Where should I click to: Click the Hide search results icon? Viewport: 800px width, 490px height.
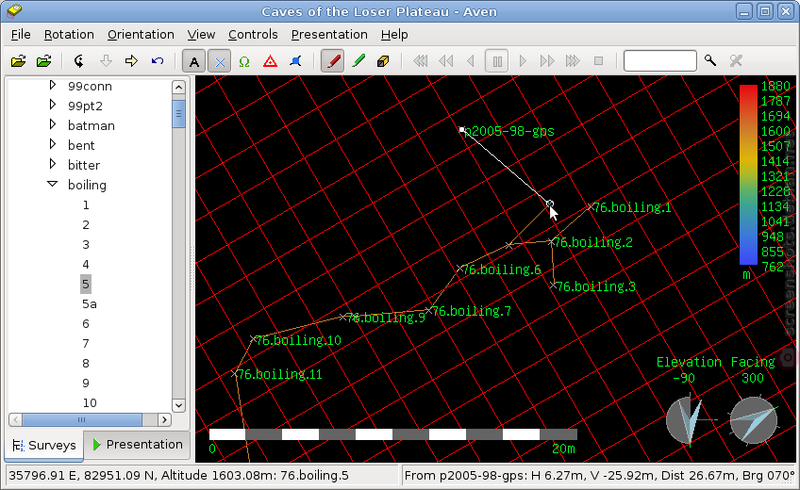coord(736,61)
